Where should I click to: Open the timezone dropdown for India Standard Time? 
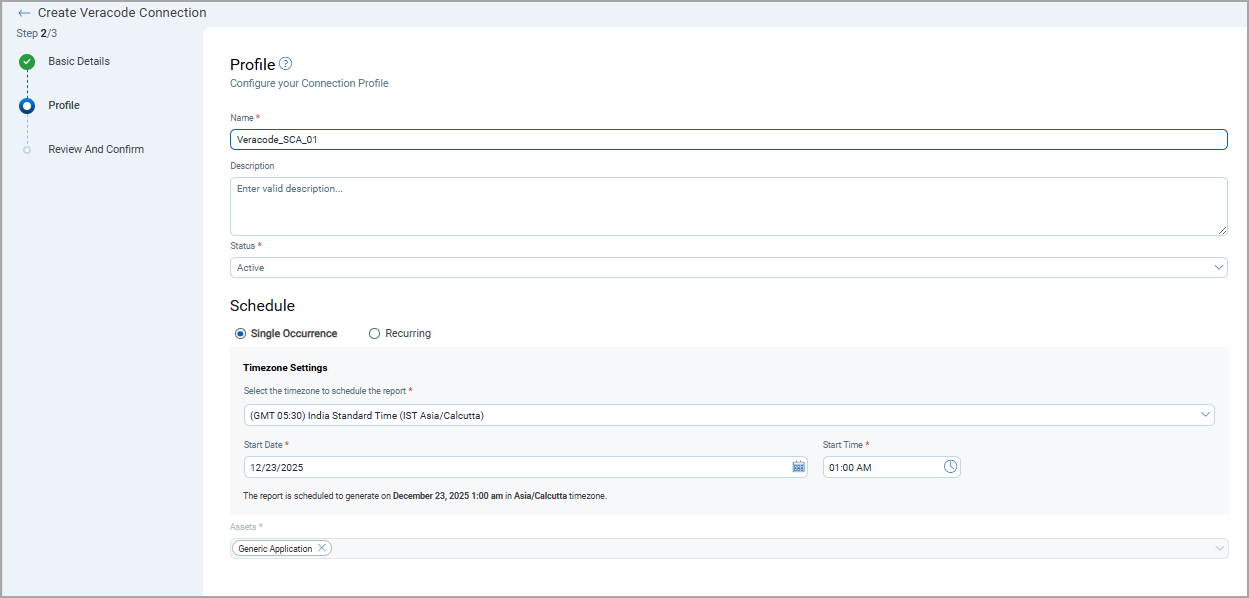(x=1205, y=415)
